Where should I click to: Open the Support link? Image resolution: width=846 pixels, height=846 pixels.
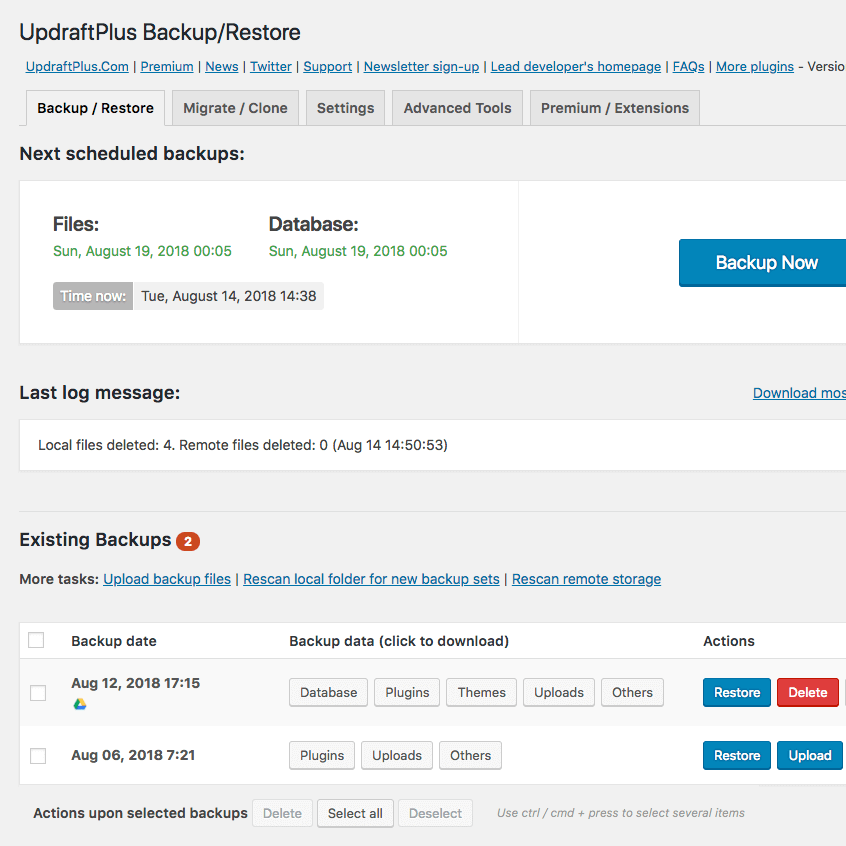(x=328, y=66)
